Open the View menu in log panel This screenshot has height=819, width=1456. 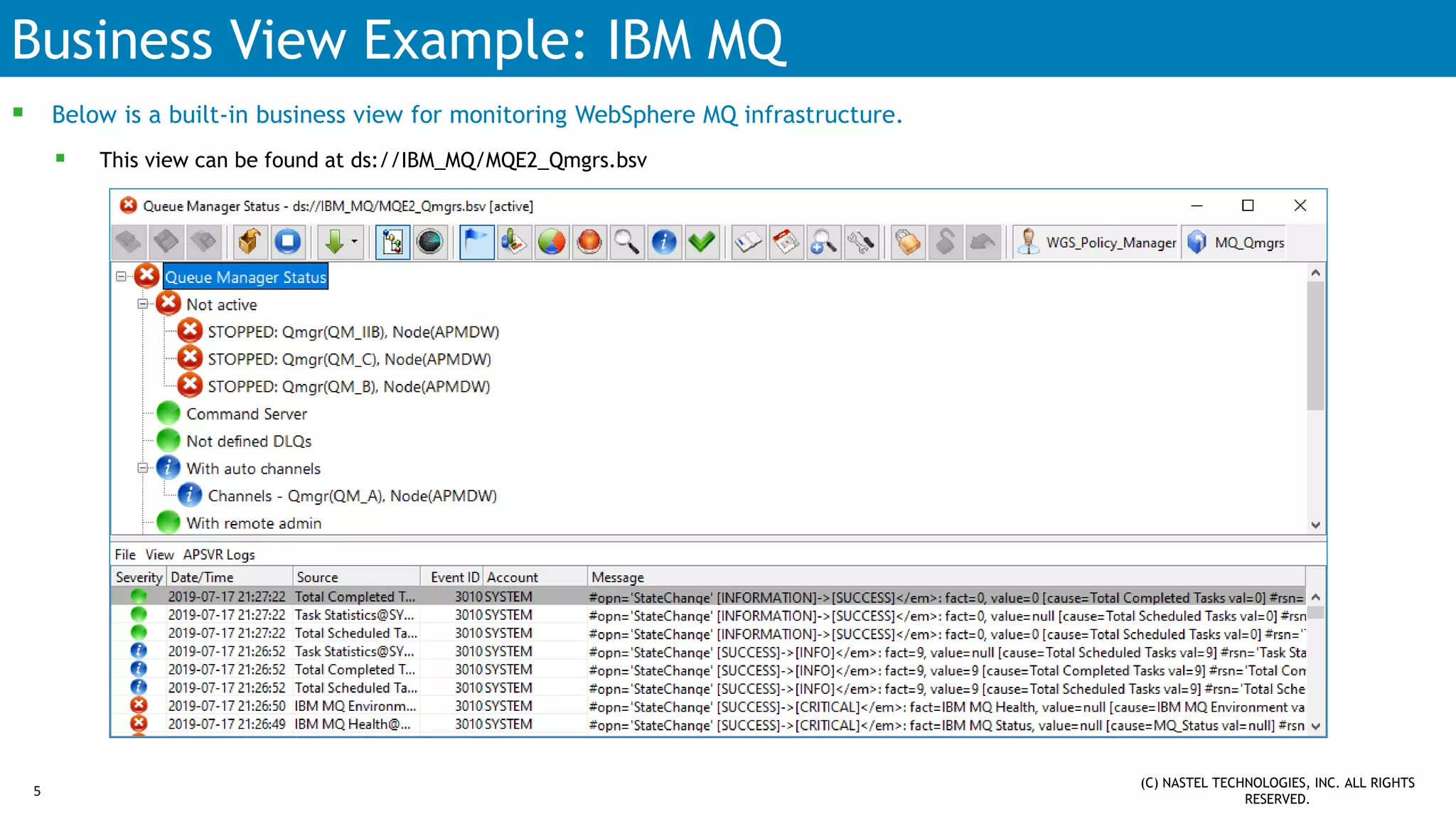pyautogui.click(x=159, y=555)
